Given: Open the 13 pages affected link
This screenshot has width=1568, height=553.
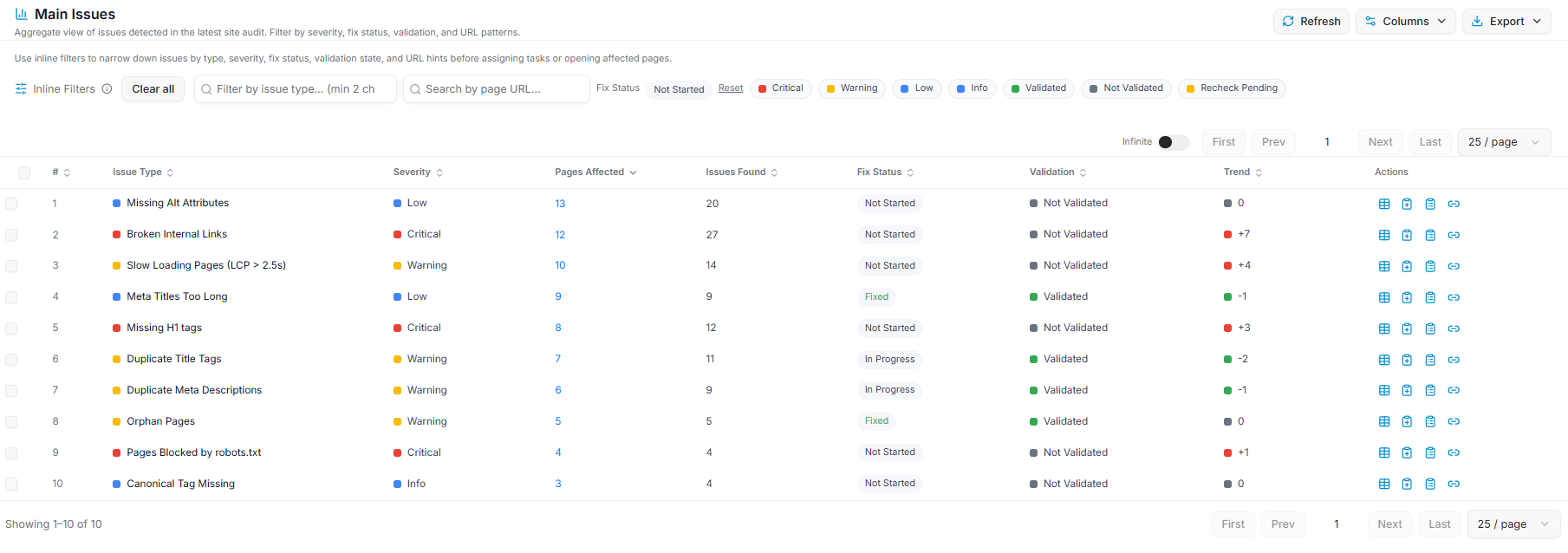Looking at the screenshot, I should 560,204.
